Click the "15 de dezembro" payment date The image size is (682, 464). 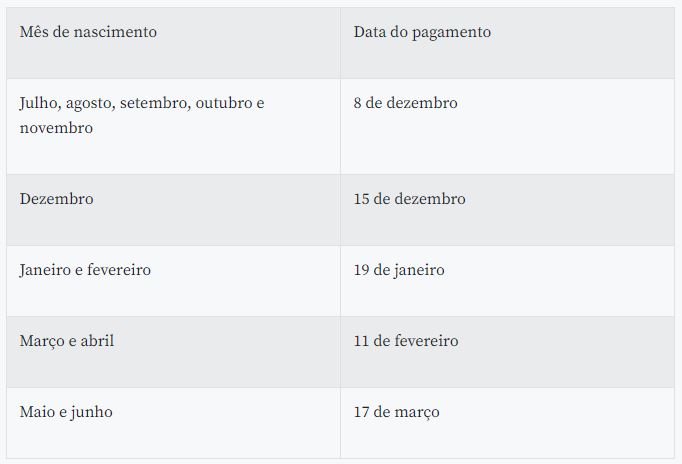409,199
